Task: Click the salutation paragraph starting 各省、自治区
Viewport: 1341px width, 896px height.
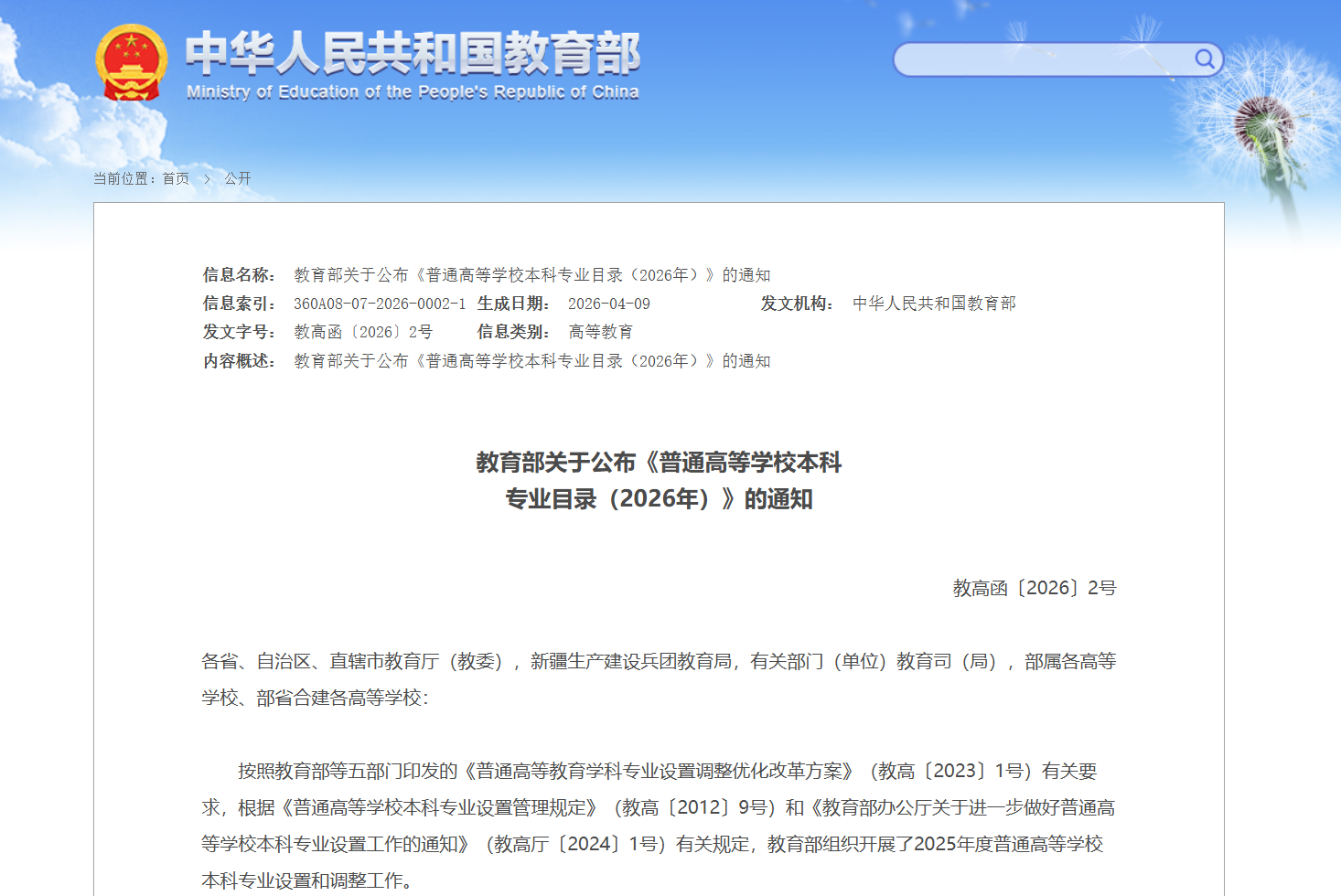Action: point(659,679)
